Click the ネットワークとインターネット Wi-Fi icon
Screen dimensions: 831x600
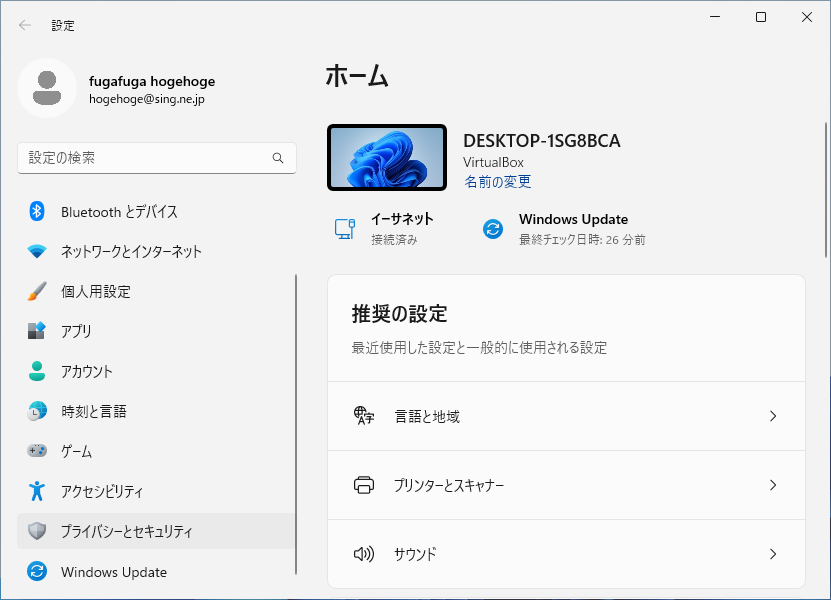pyautogui.click(x=37, y=251)
